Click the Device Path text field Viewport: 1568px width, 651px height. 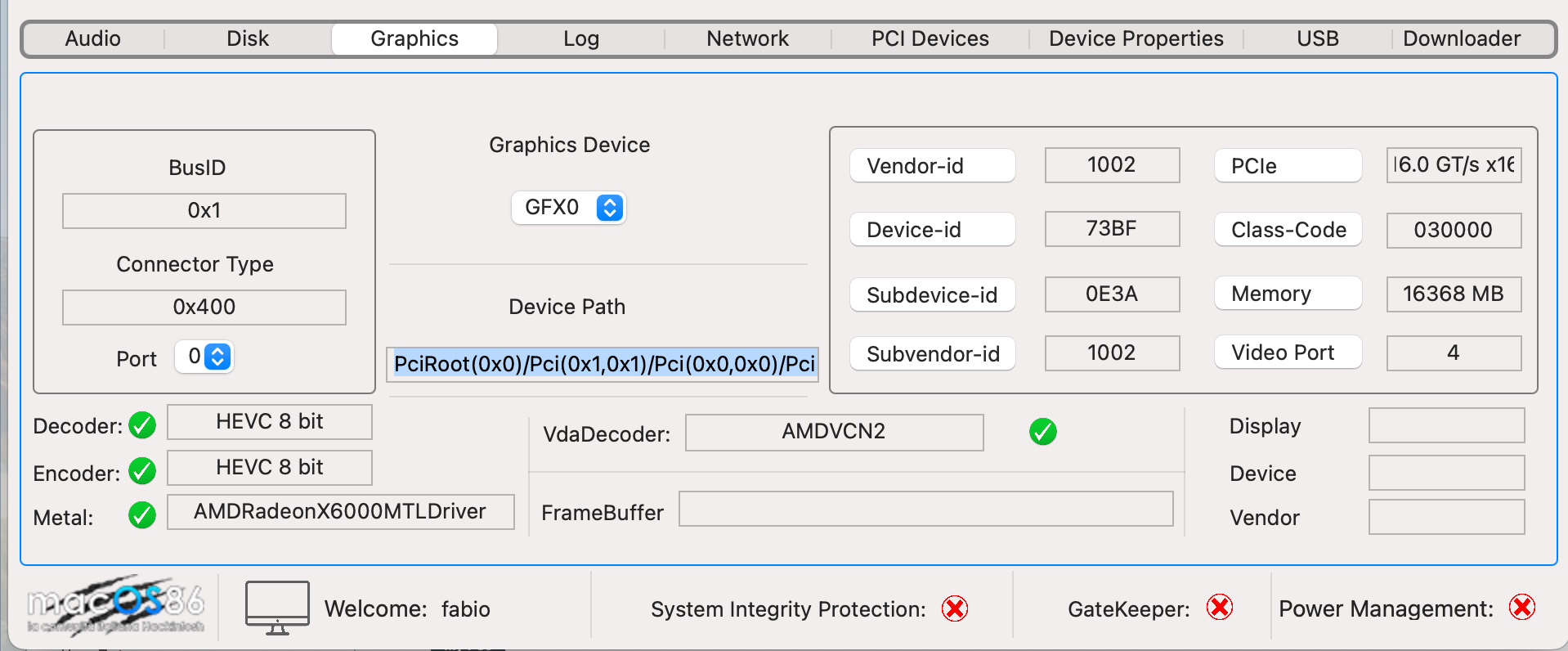pos(603,364)
